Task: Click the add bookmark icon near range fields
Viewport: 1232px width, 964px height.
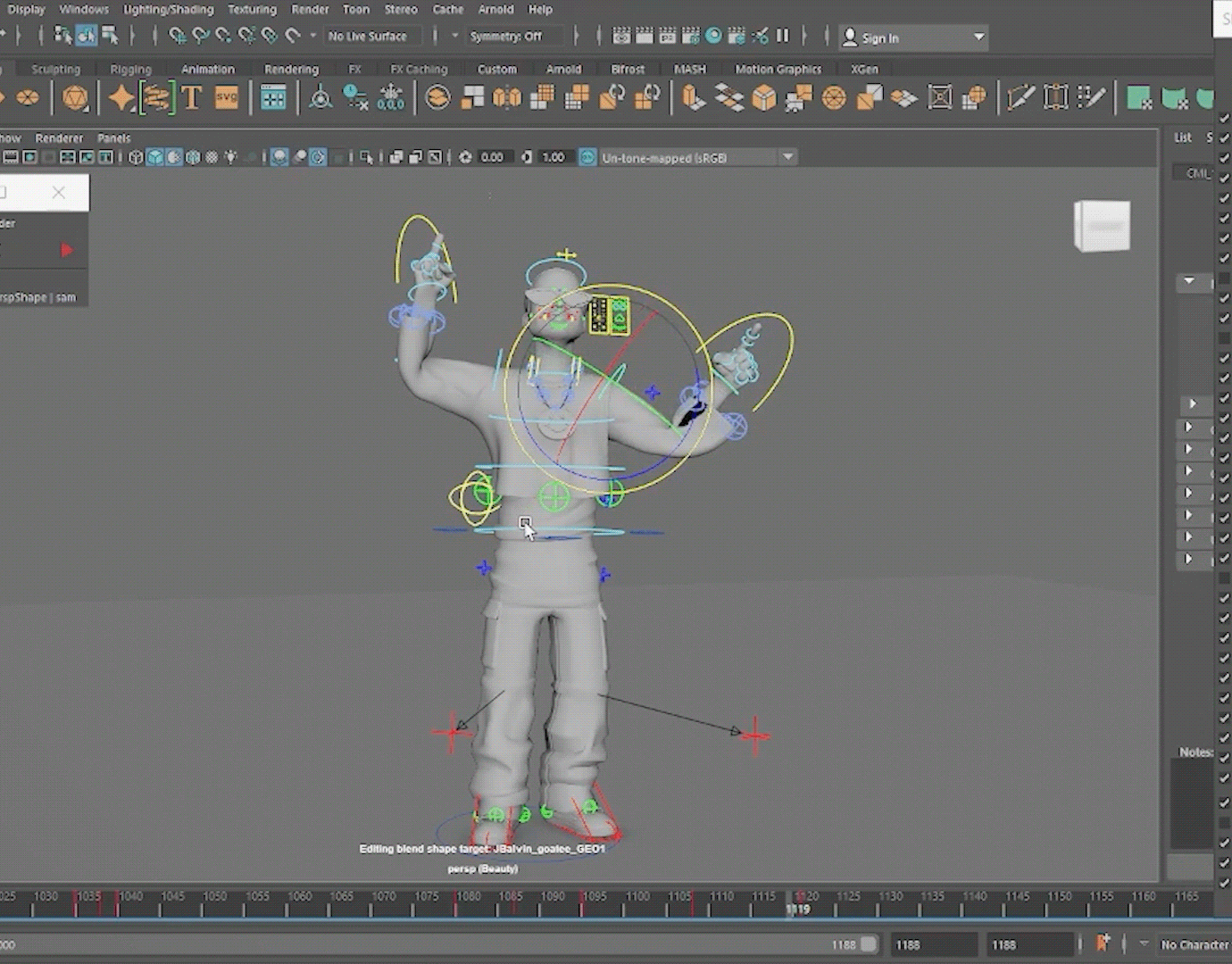Action: click(1103, 943)
